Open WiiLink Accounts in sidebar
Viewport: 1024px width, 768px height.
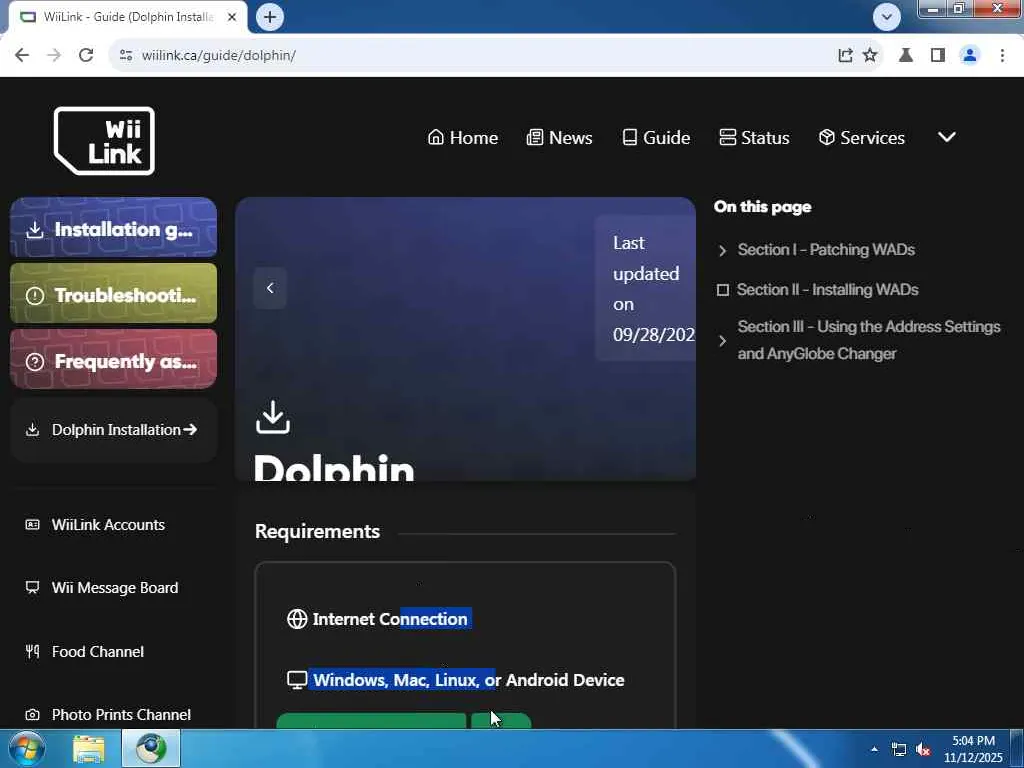pyautogui.click(x=95, y=524)
